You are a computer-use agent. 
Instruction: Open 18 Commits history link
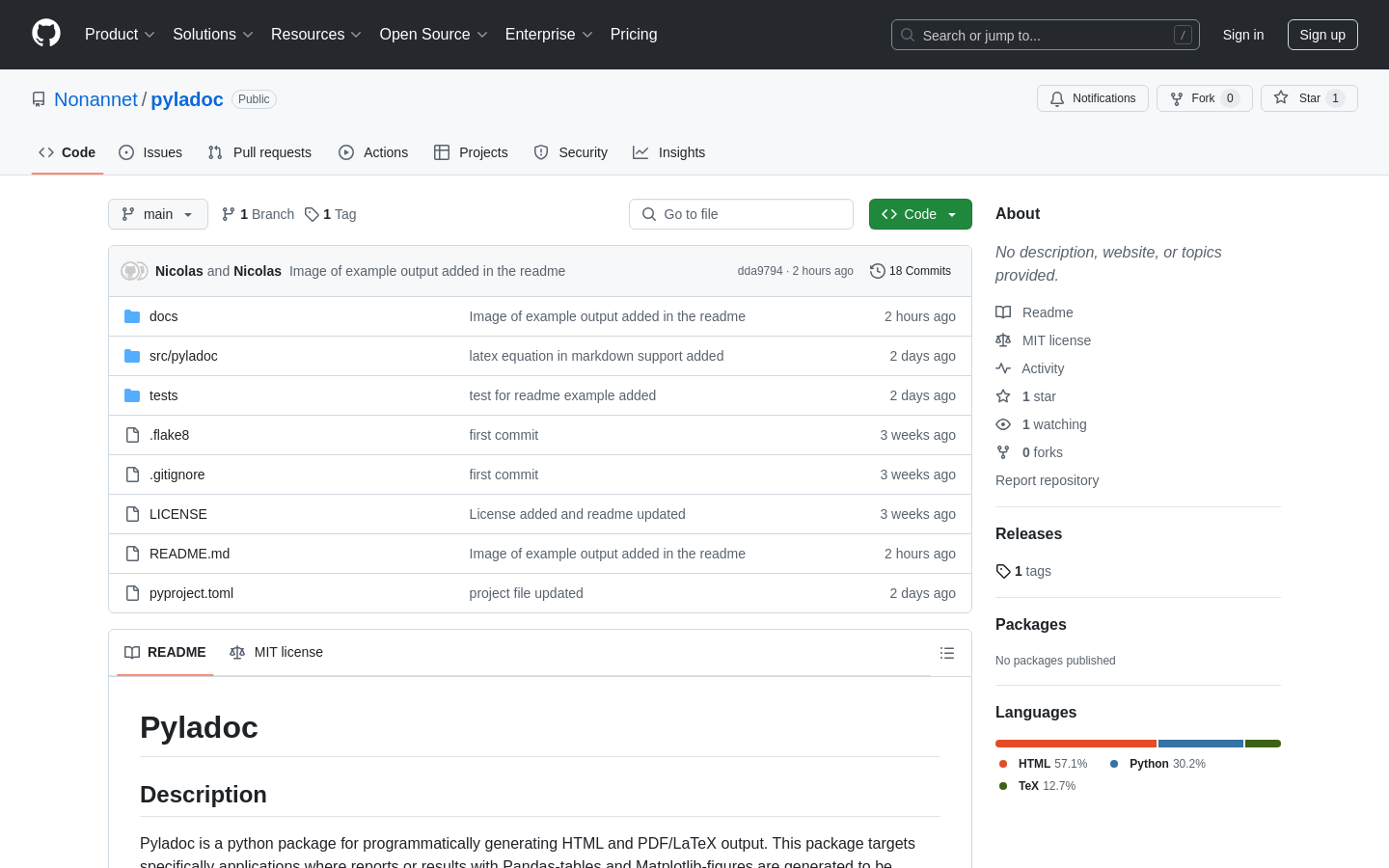(x=911, y=271)
